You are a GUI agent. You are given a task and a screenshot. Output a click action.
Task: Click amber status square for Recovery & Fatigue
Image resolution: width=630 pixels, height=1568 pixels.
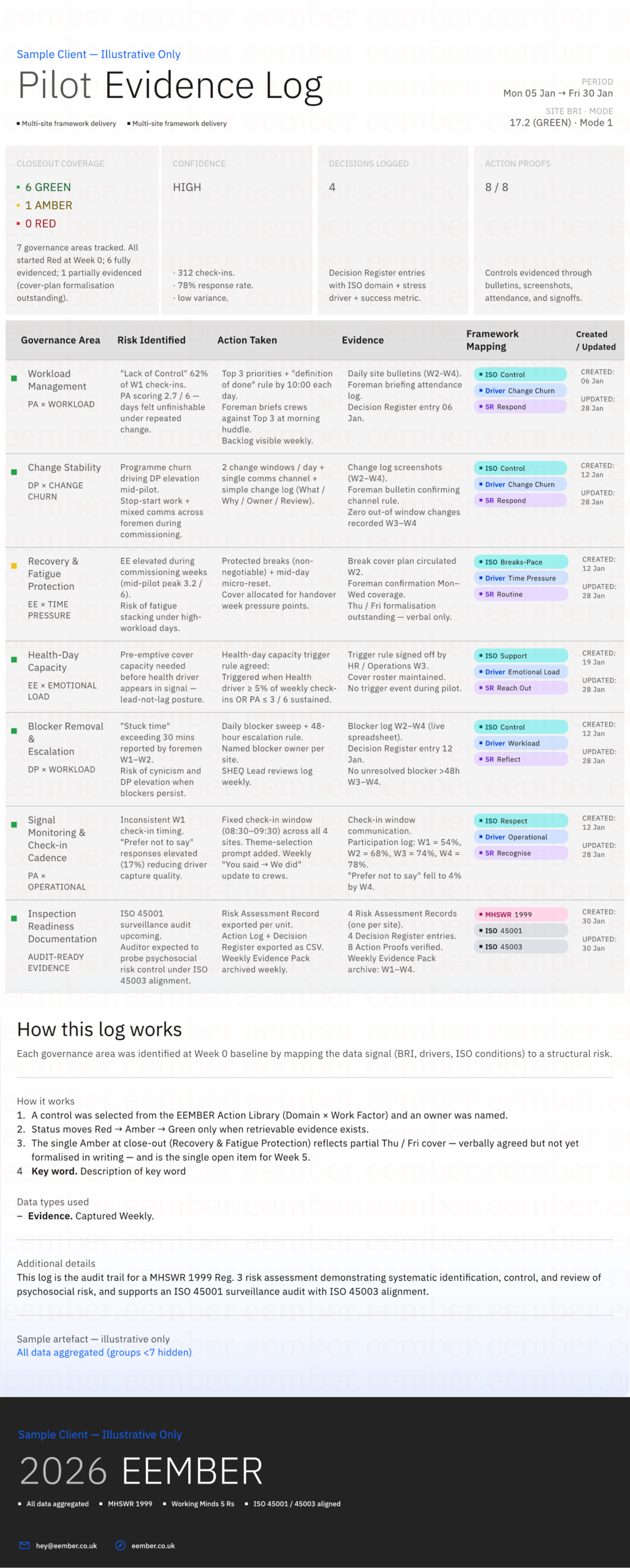pos(14,566)
